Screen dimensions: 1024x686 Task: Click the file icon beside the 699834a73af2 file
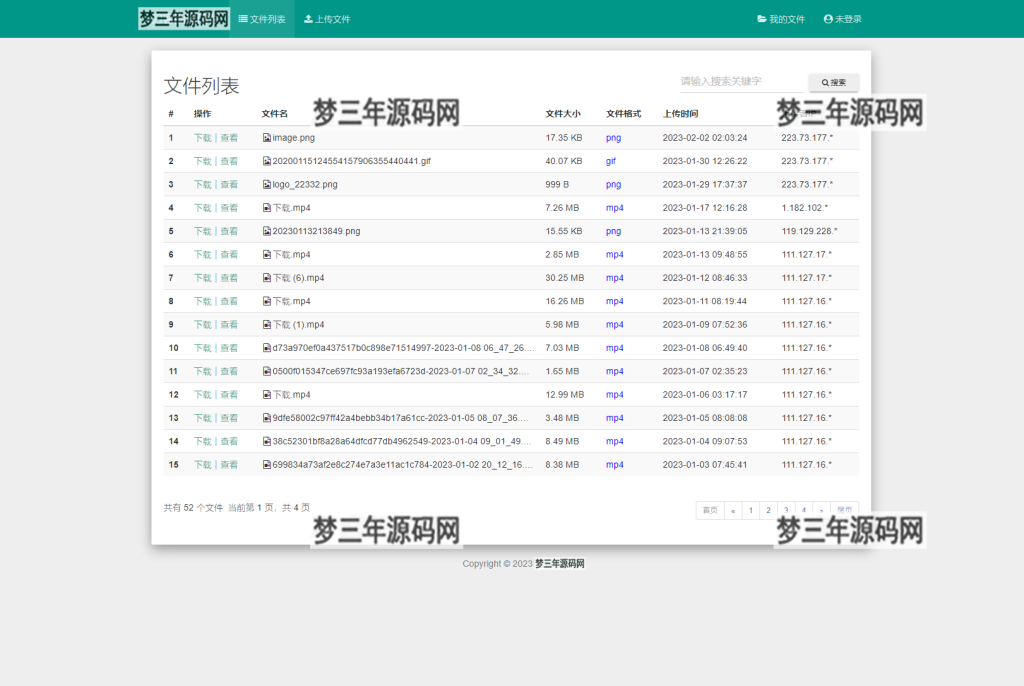266,465
